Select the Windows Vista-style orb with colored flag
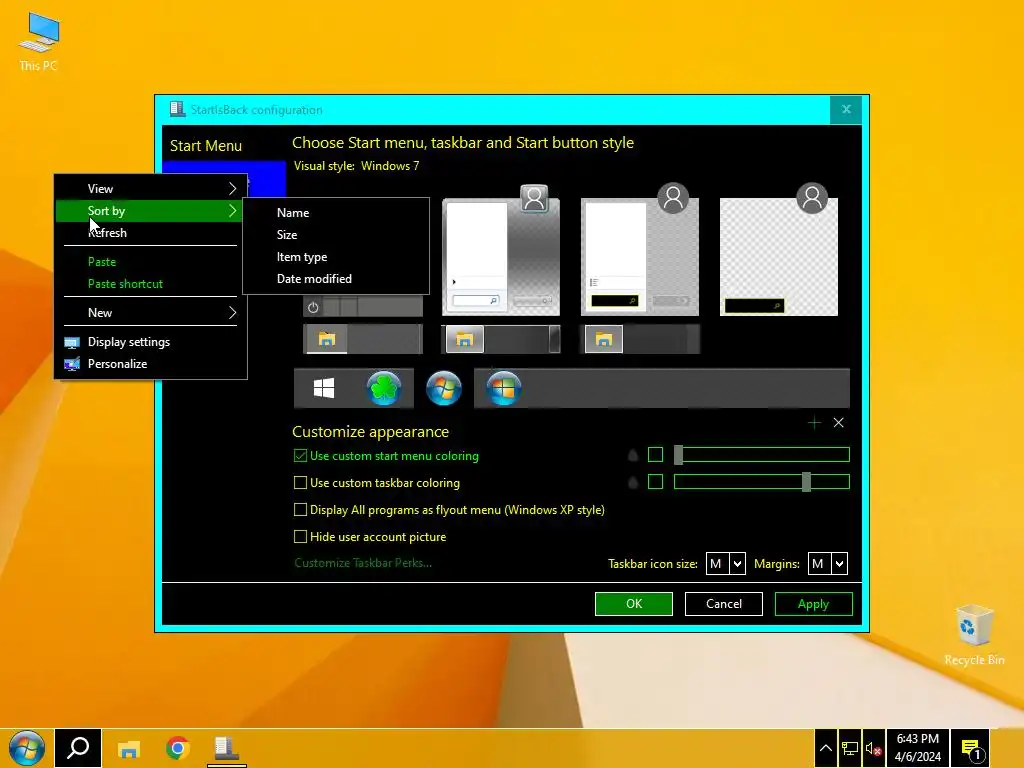The width and height of the screenshot is (1024, 768). click(x=504, y=388)
